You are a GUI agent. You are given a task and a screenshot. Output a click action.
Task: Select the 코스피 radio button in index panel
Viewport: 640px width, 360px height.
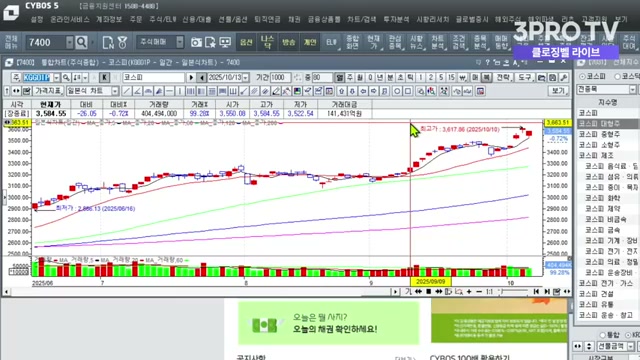(582, 76)
